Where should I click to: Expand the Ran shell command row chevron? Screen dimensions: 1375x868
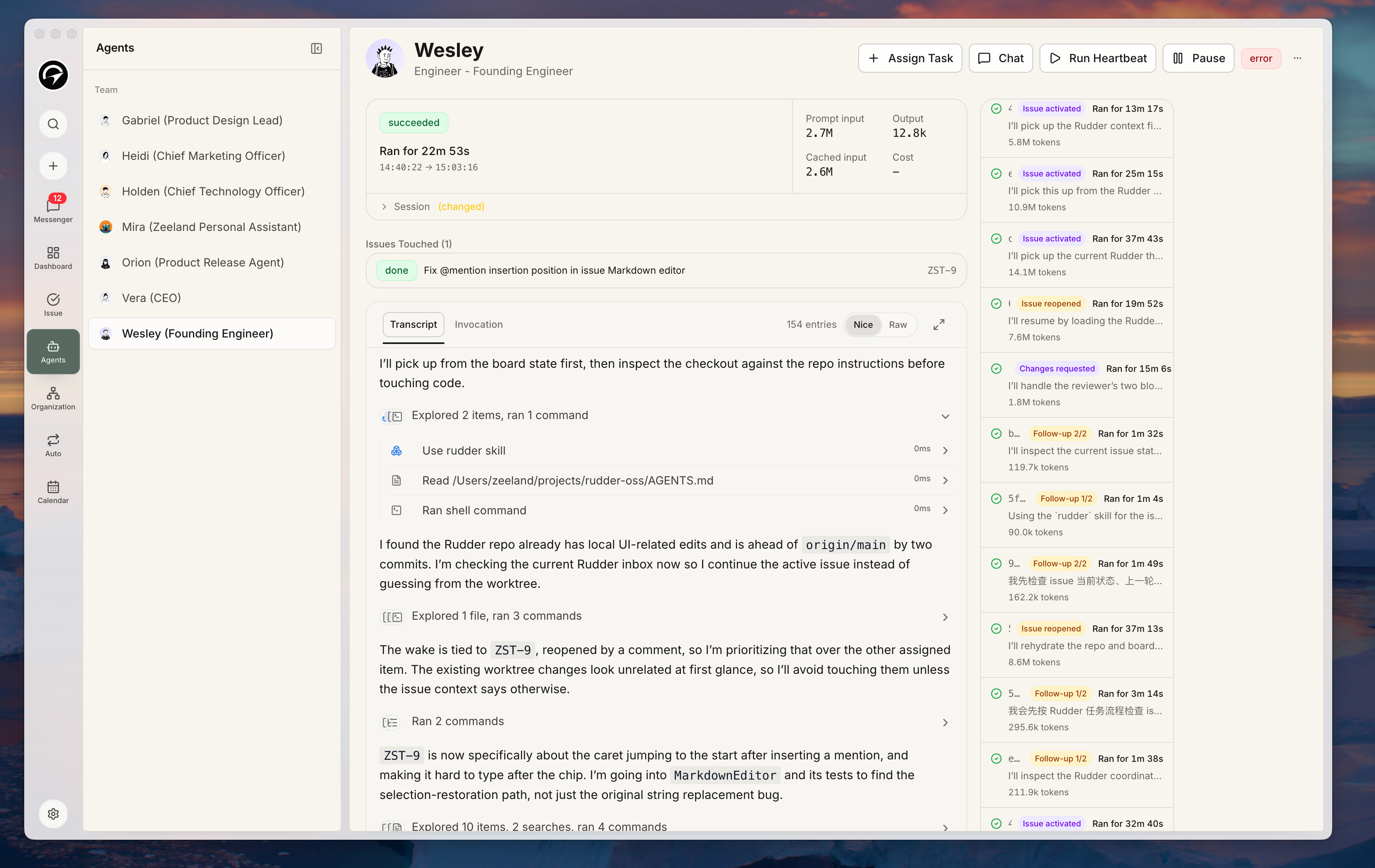[x=945, y=510]
